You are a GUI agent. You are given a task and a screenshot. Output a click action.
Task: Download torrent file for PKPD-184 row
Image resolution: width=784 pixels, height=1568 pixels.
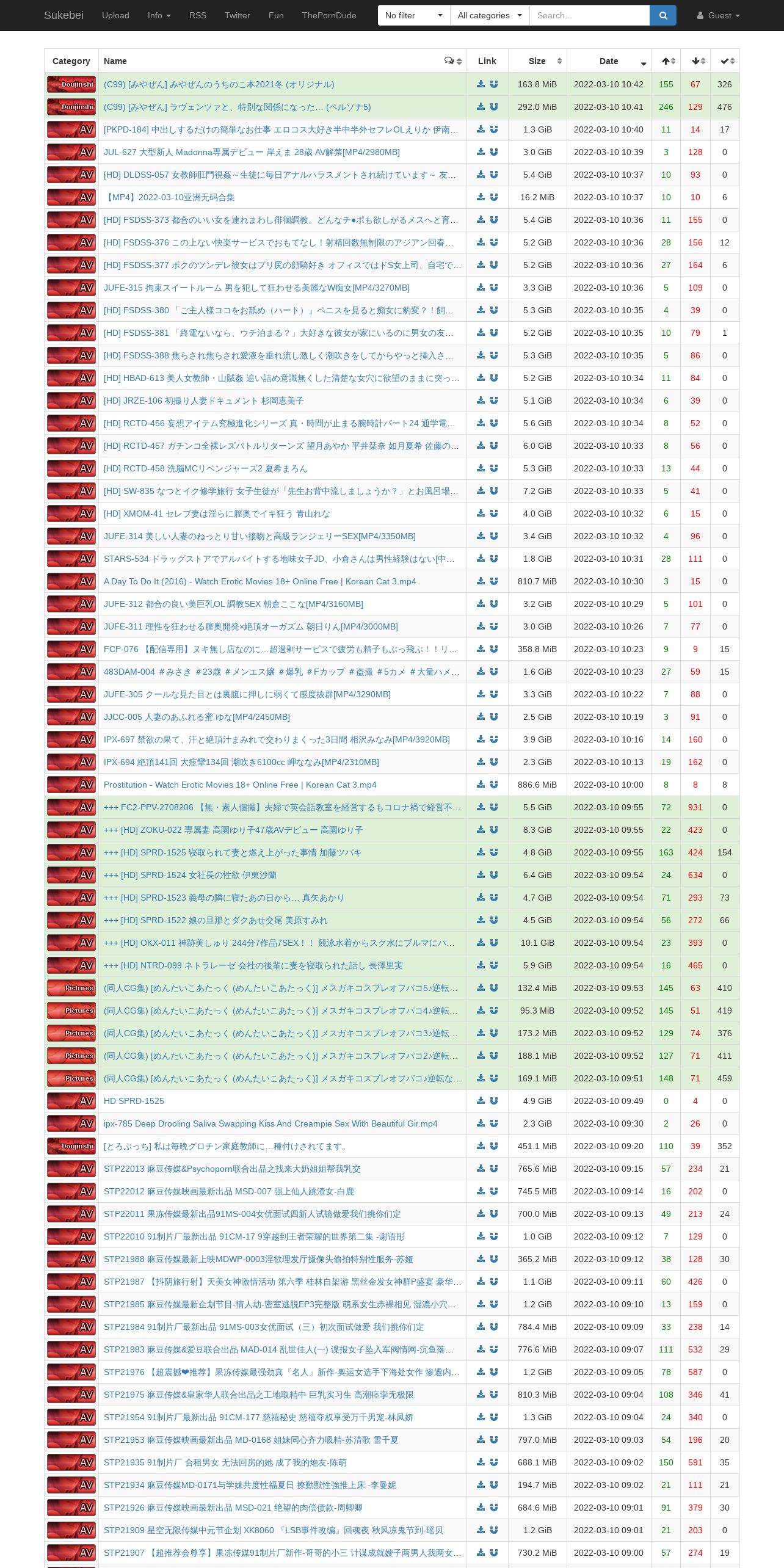(481, 129)
